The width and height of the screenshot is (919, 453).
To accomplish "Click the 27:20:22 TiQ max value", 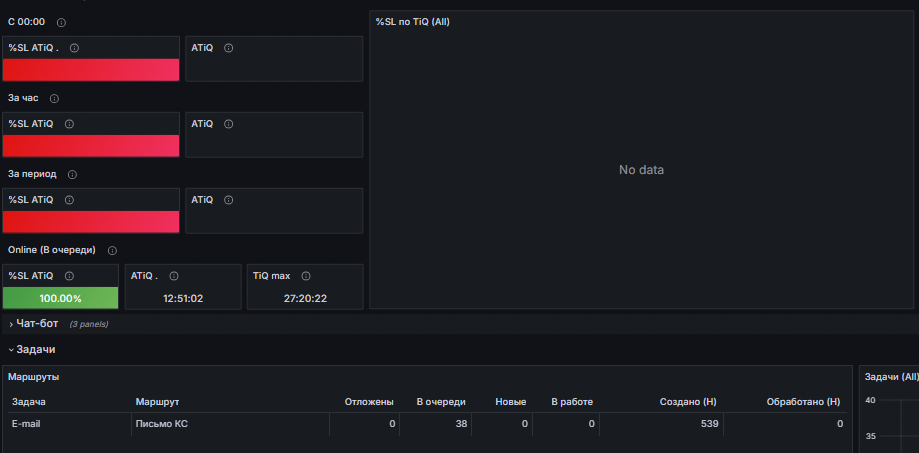I will [305, 299].
